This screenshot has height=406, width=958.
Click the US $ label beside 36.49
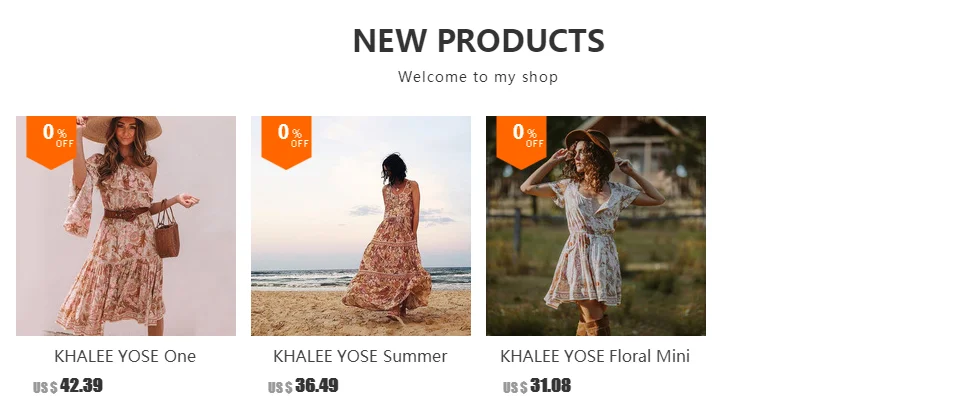(280, 388)
